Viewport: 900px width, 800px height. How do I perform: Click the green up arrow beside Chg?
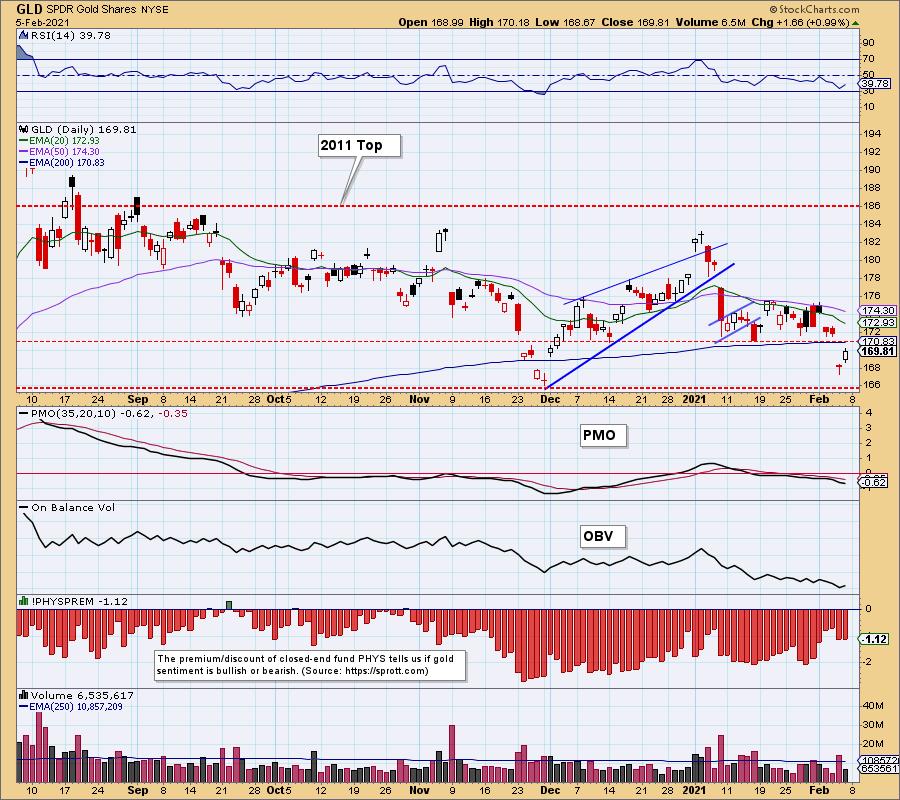pyautogui.click(x=856, y=23)
